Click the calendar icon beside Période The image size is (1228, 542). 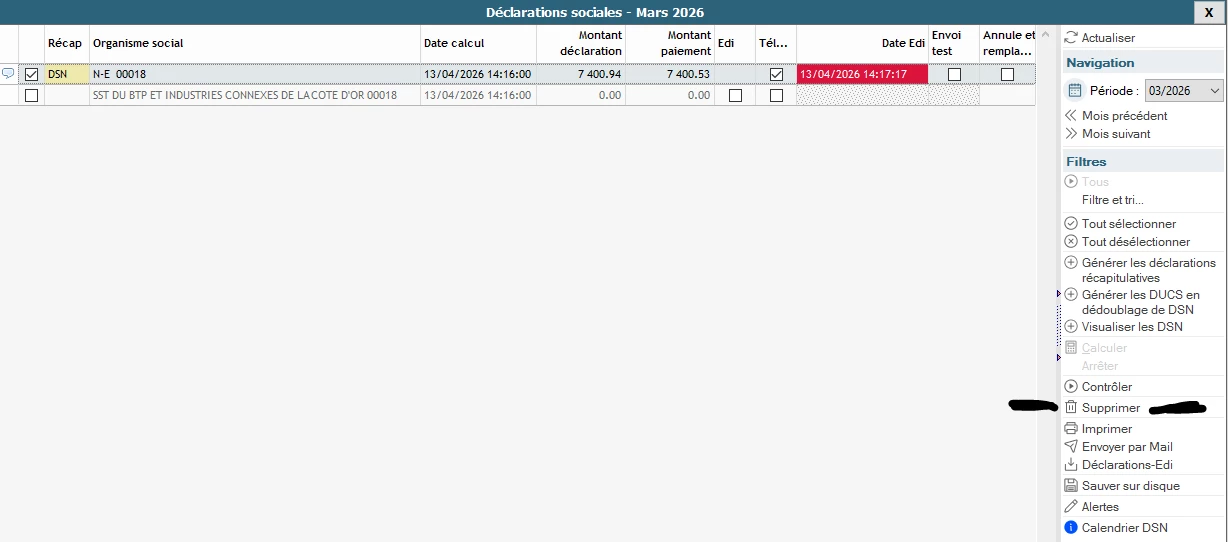(1075, 90)
